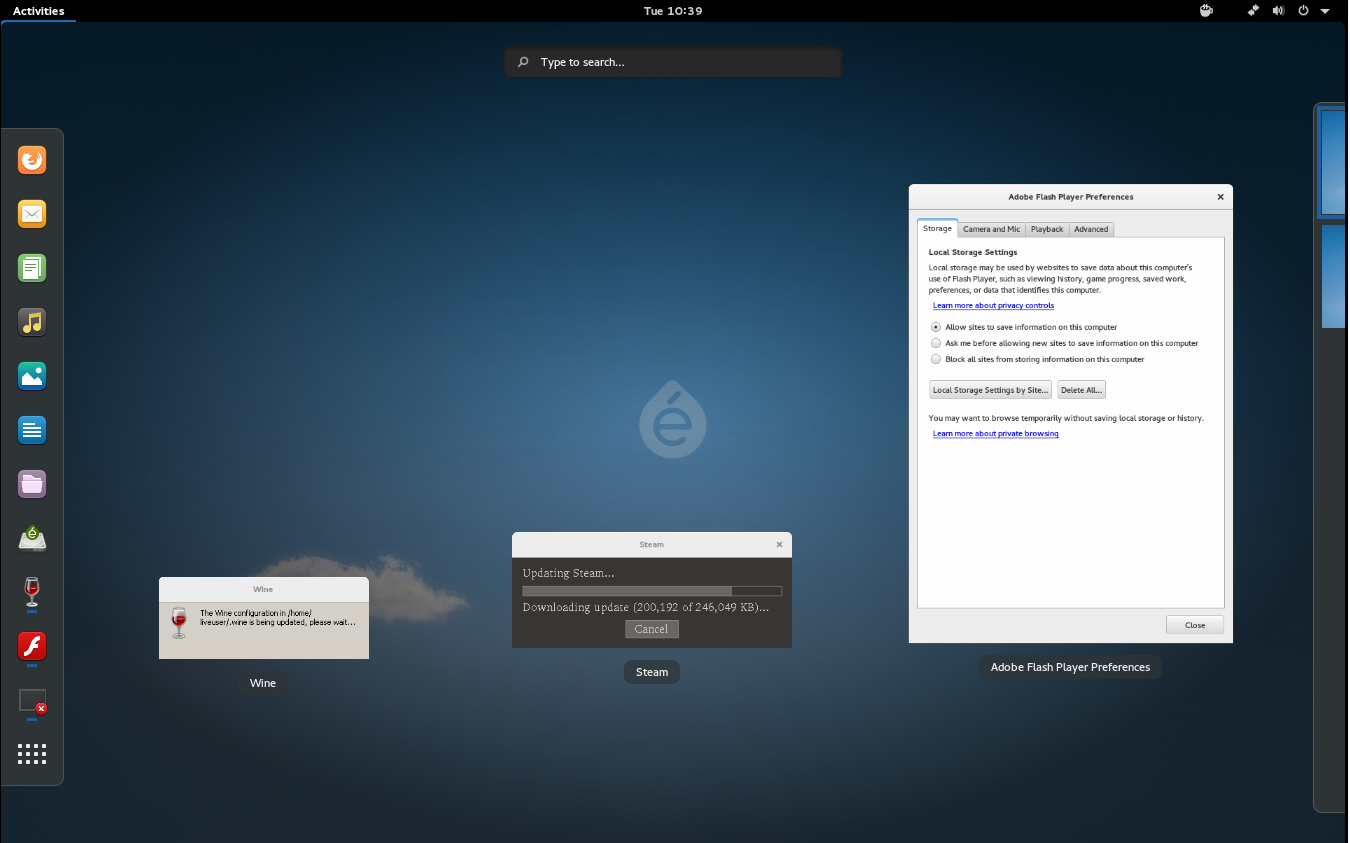
Task: Select Allow sites to save information radio button
Action: [x=936, y=327]
